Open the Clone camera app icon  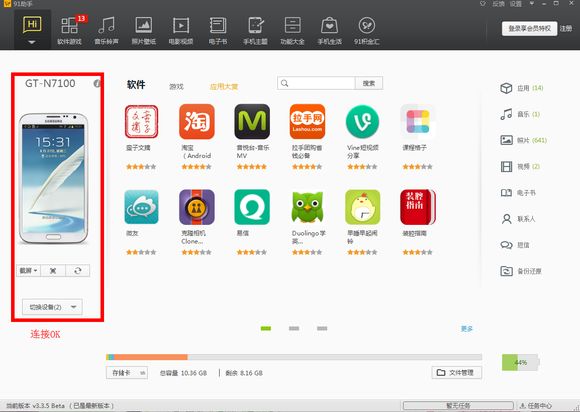(197, 207)
